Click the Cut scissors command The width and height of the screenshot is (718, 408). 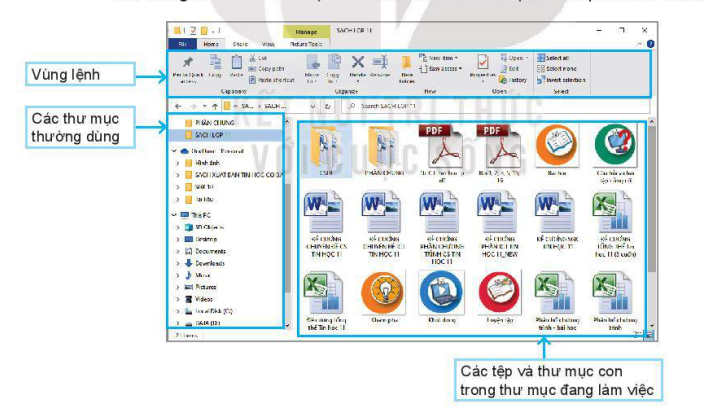[258, 58]
